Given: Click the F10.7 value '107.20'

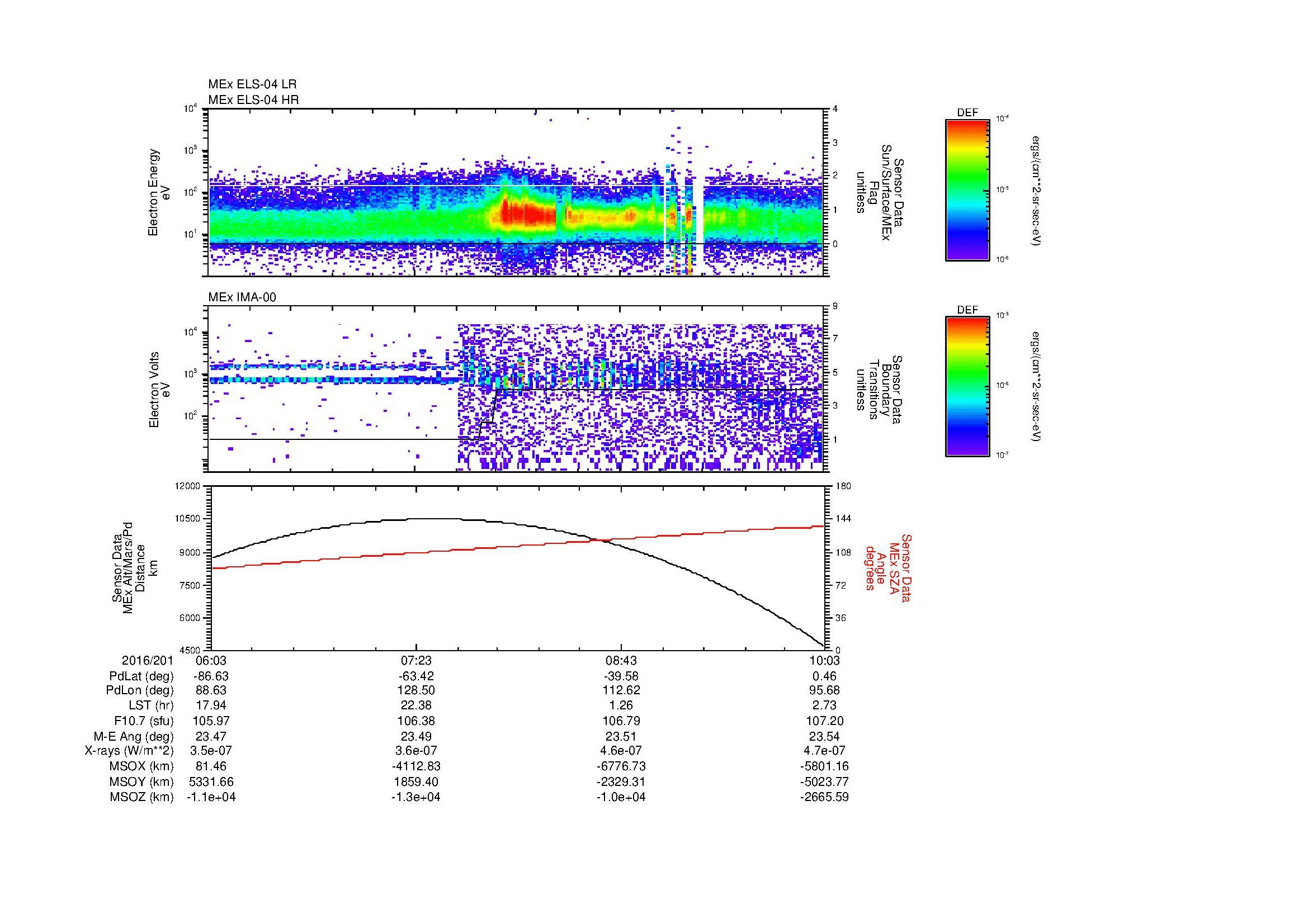Looking at the screenshot, I should point(824,721).
